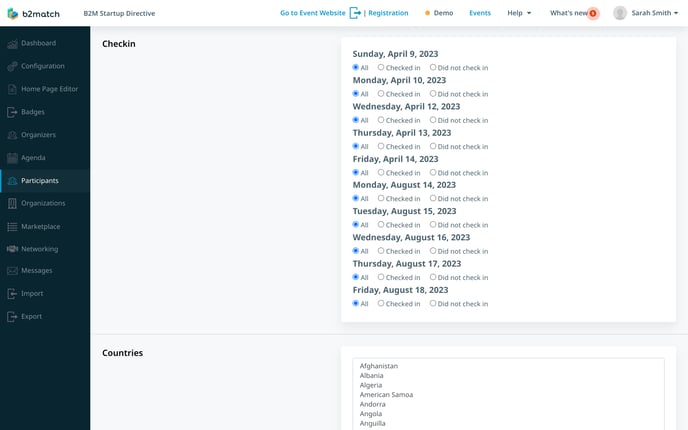The image size is (688, 430).
Task: Click the Marketplace list icon
Action: coord(12,226)
